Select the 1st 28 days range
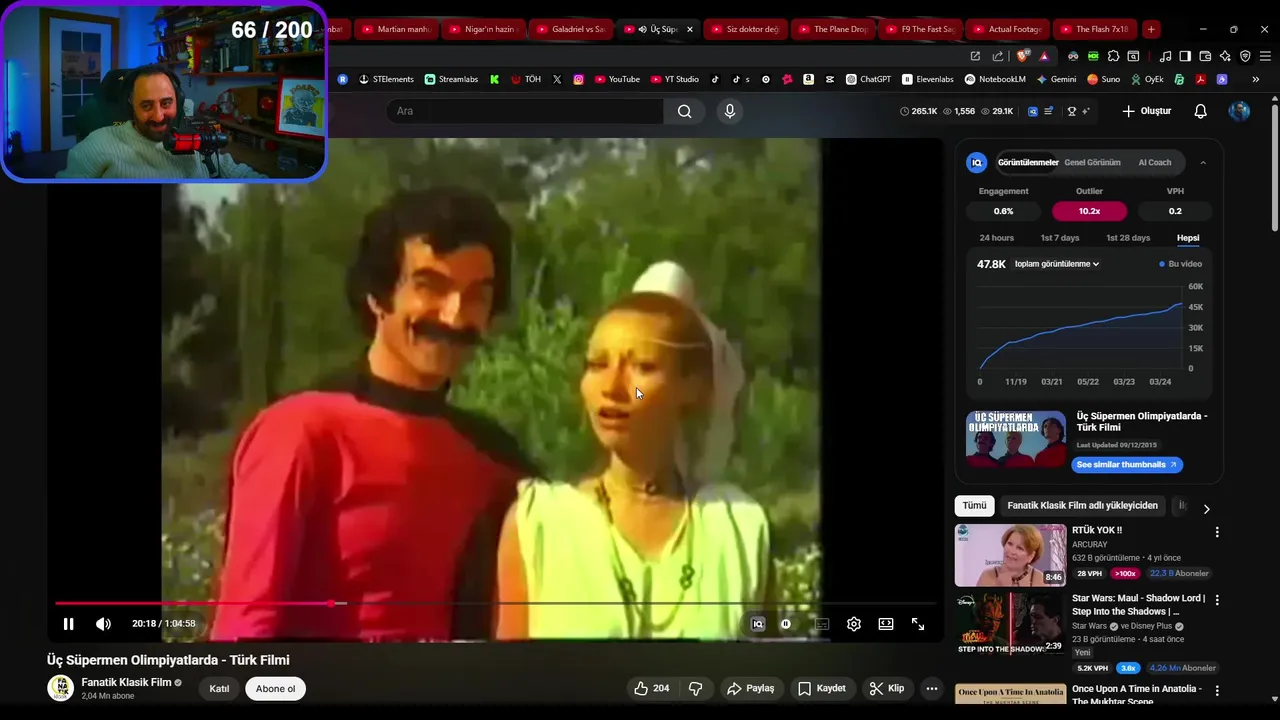This screenshot has width=1280, height=720. (1128, 238)
